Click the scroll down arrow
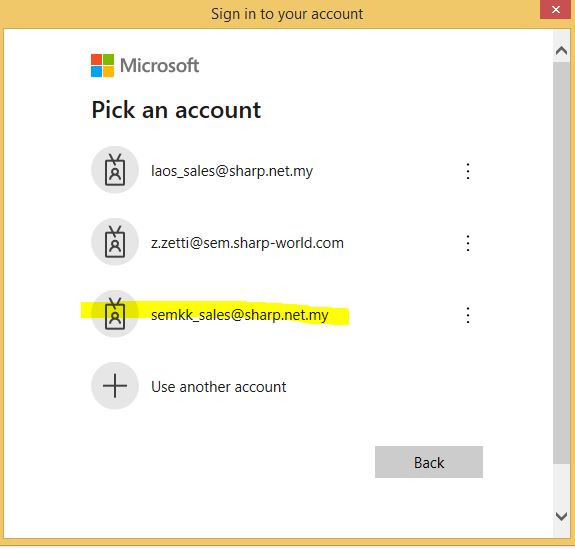Viewport: 575px width, 549px height. [x=561, y=516]
